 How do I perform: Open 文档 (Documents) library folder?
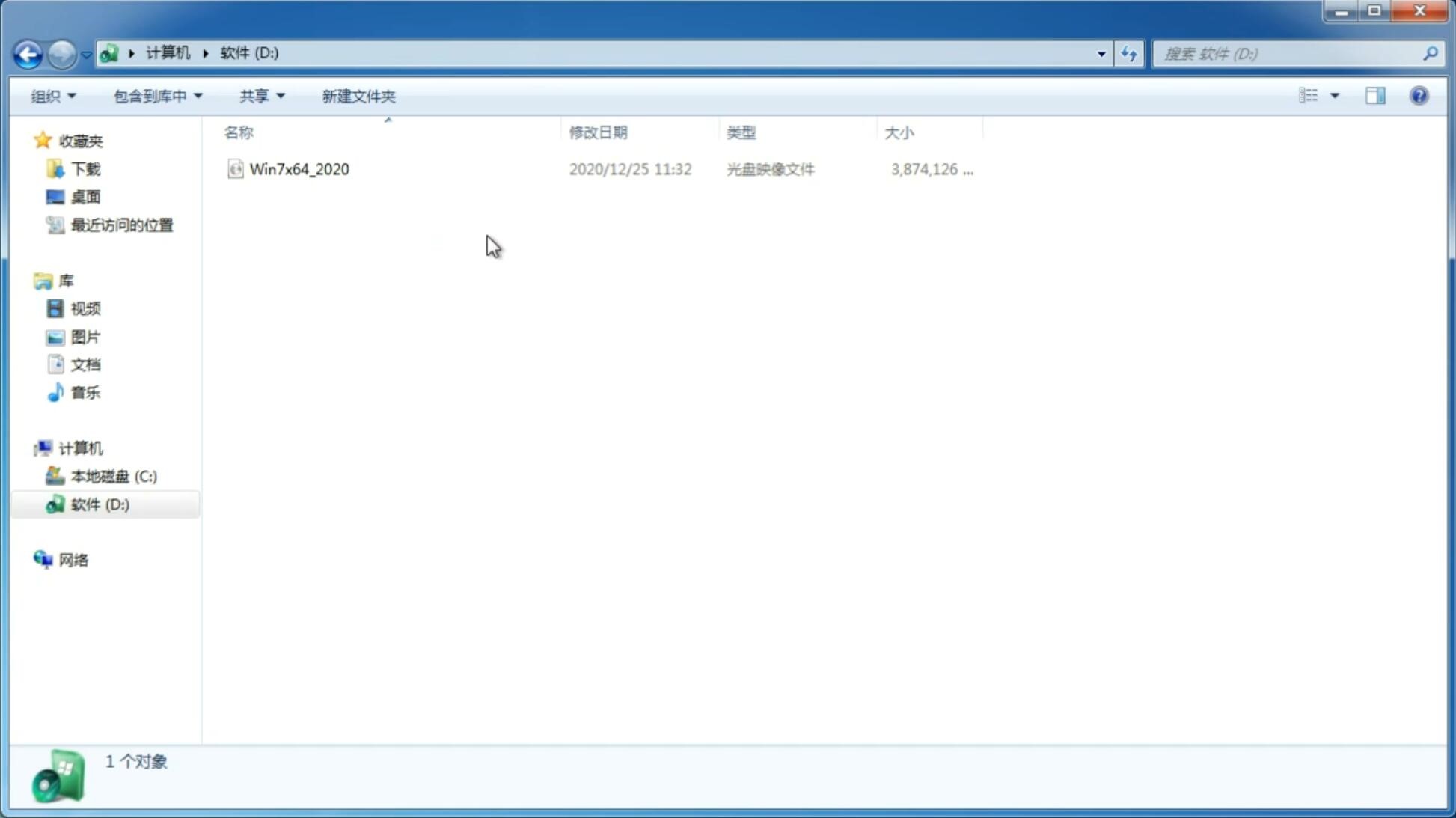click(85, 364)
